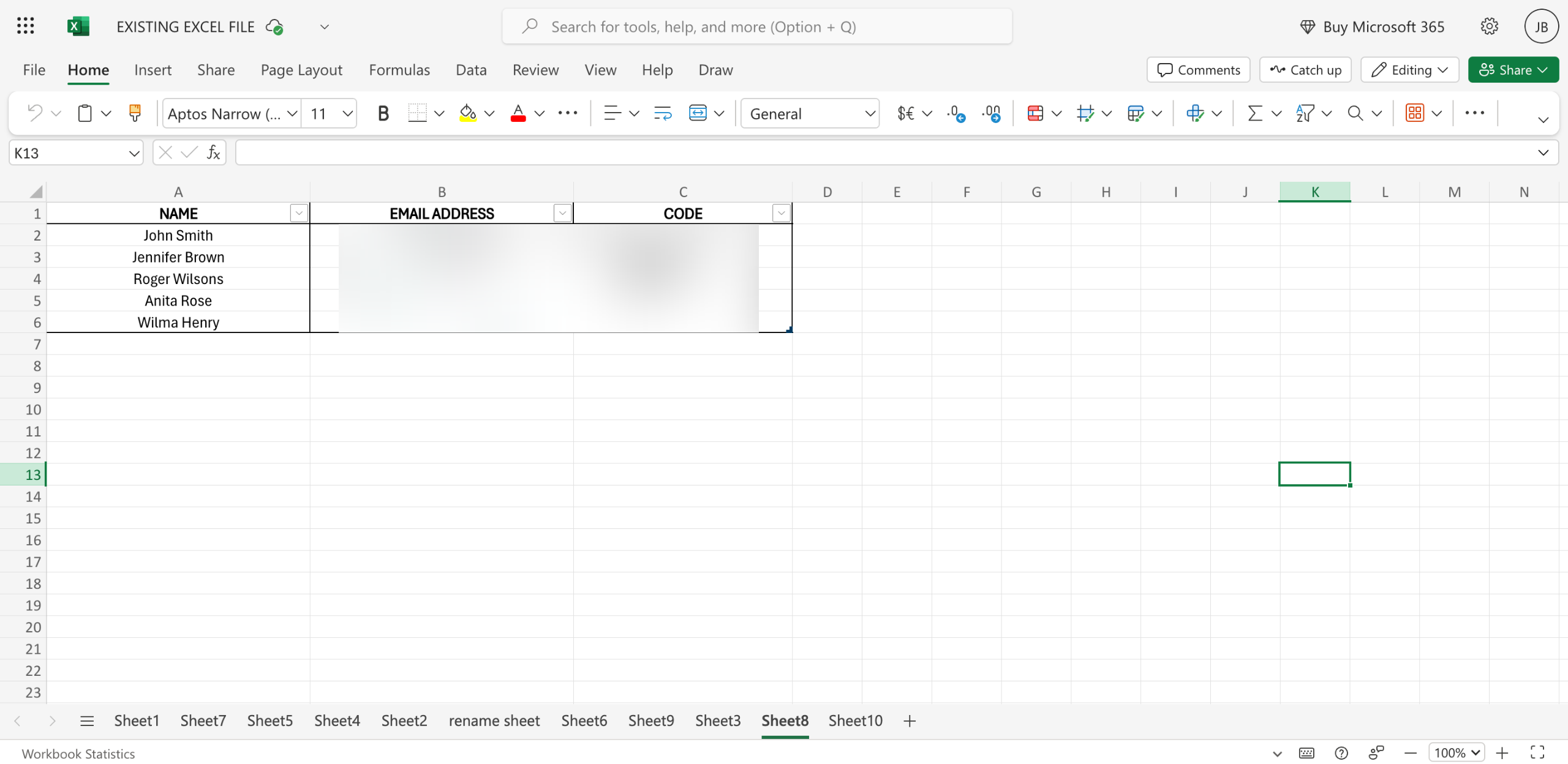Viewport: 1568px width, 764px height.
Task: Switch to the Sheet10 tab
Action: click(x=855, y=721)
